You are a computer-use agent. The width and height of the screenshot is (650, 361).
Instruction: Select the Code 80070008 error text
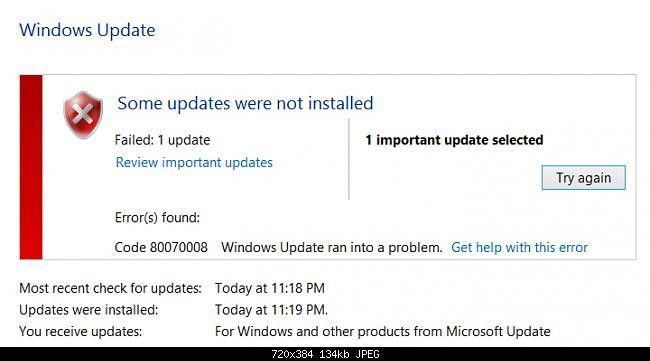point(161,247)
